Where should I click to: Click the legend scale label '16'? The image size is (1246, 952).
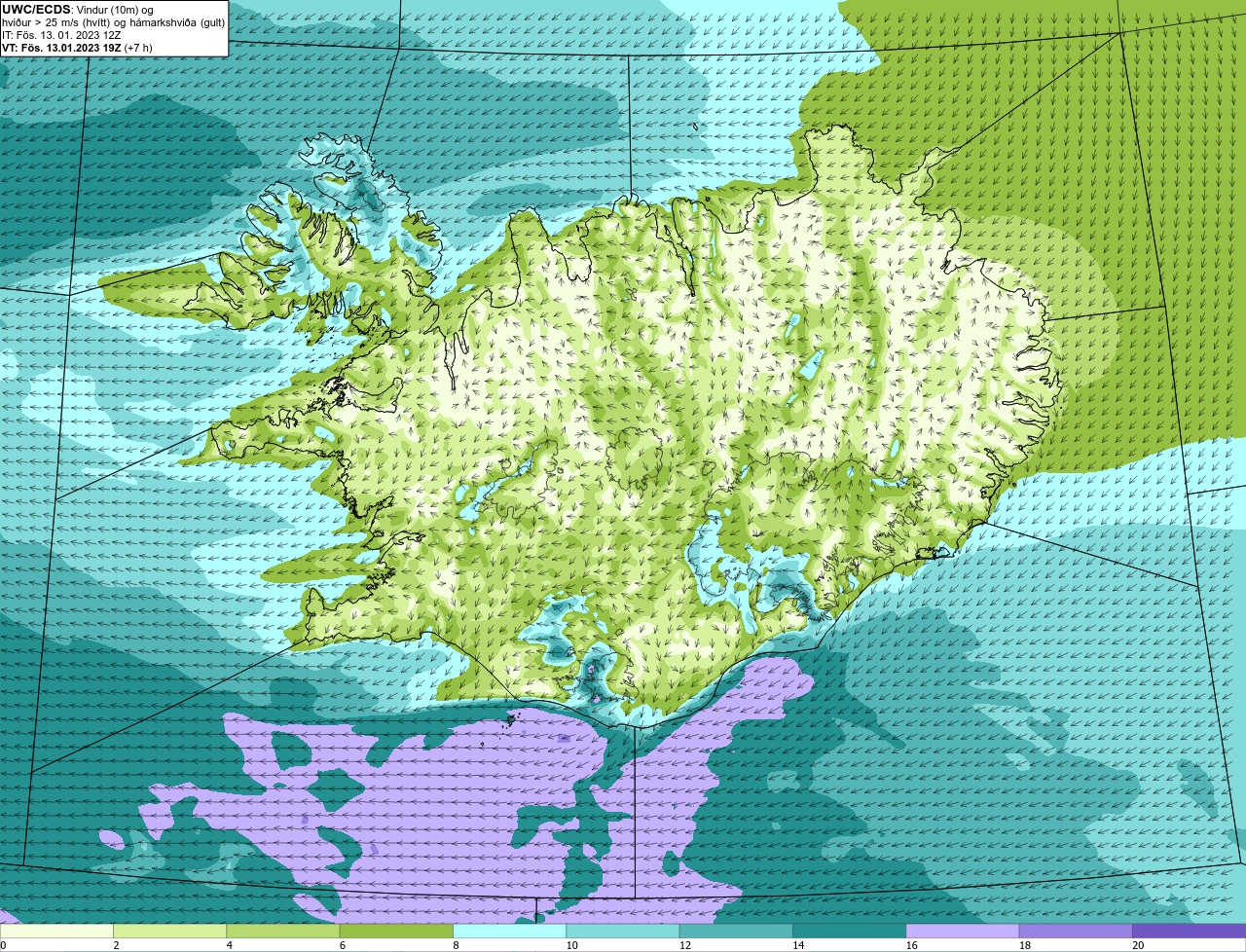(911, 945)
